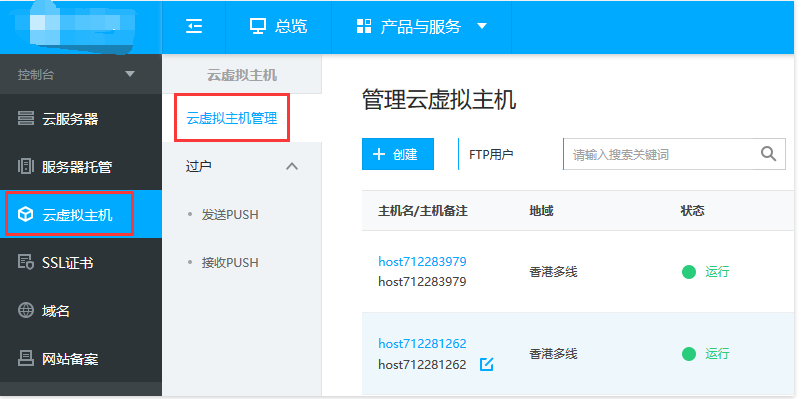Open the 云虚拟主机管理 submenu item

coord(232,118)
